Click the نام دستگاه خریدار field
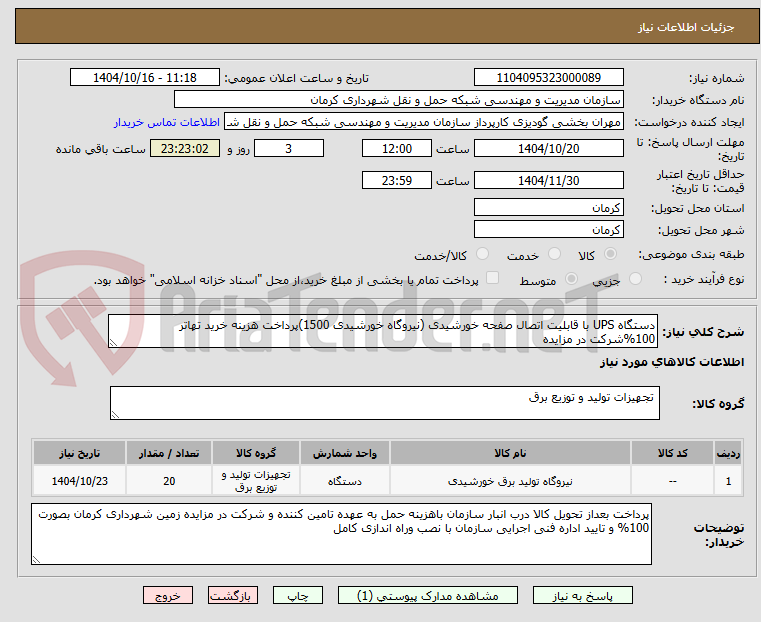This screenshot has height=622, width=761. (398, 100)
